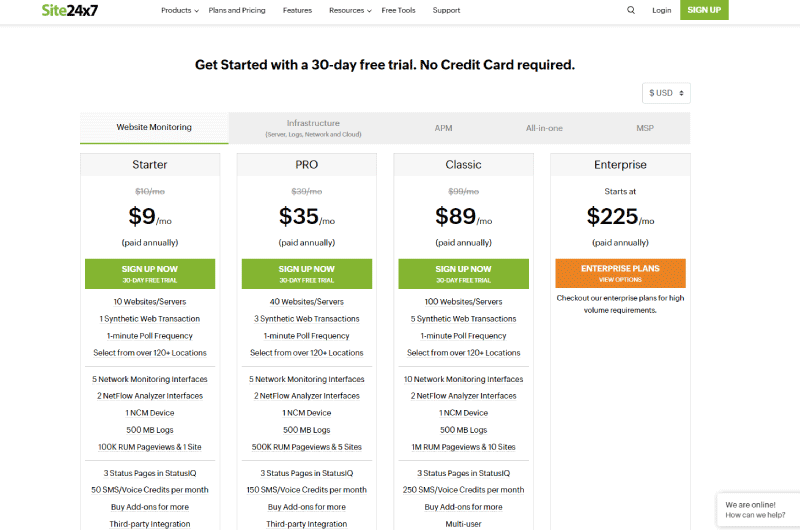Screen dimensions: 800x530
Task: Click 'Select from over 120+ Locations' in Starter
Action: (x=150, y=352)
